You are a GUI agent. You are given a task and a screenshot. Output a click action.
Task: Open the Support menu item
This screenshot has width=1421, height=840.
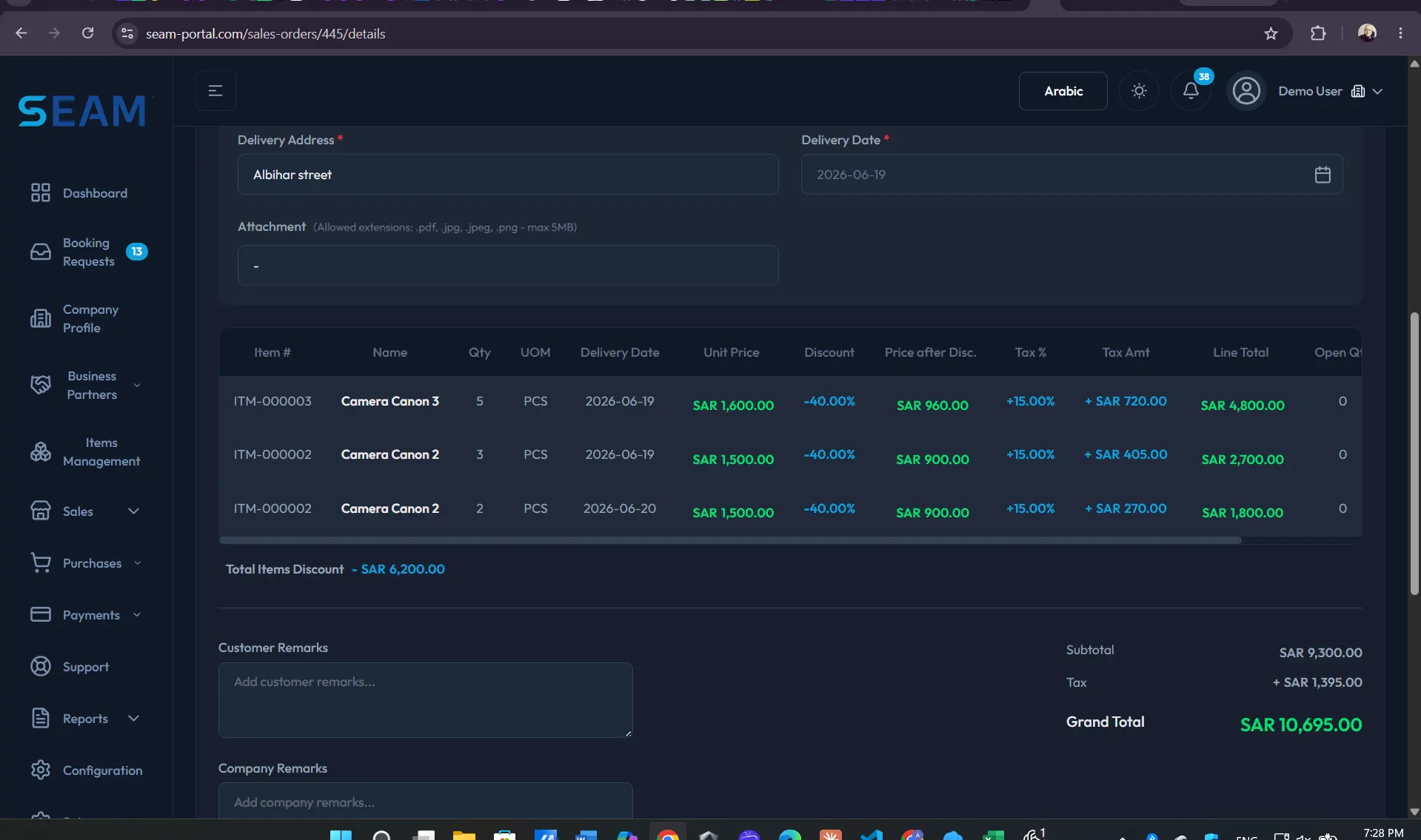(86, 667)
